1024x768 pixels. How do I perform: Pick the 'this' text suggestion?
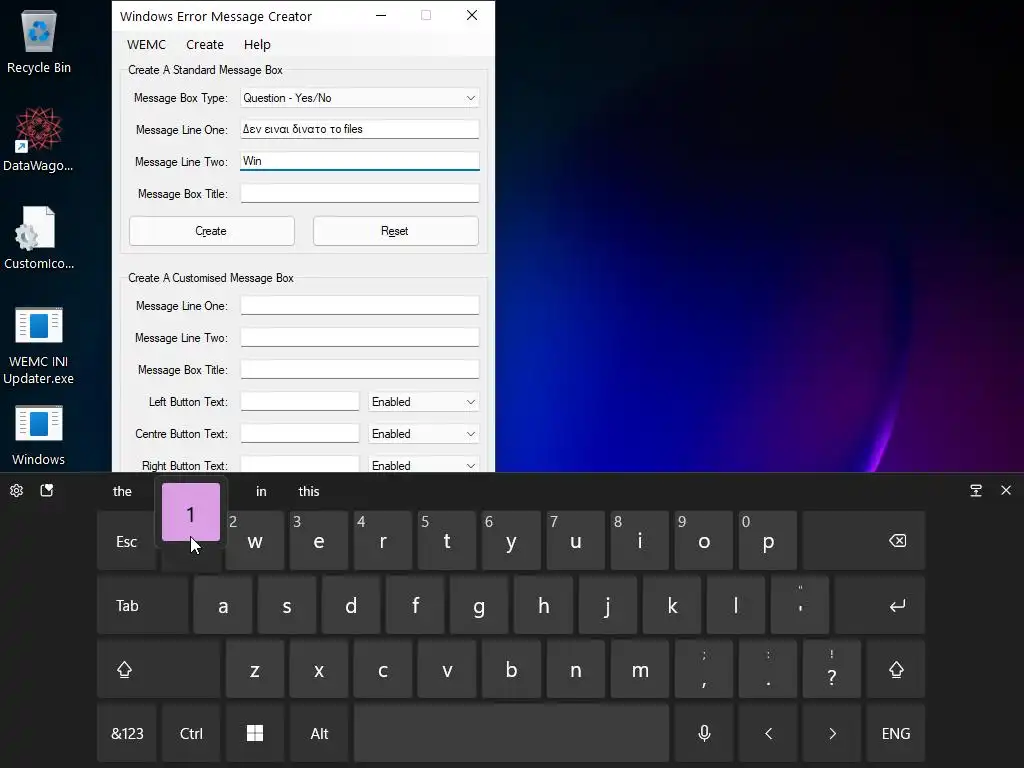(309, 491)
